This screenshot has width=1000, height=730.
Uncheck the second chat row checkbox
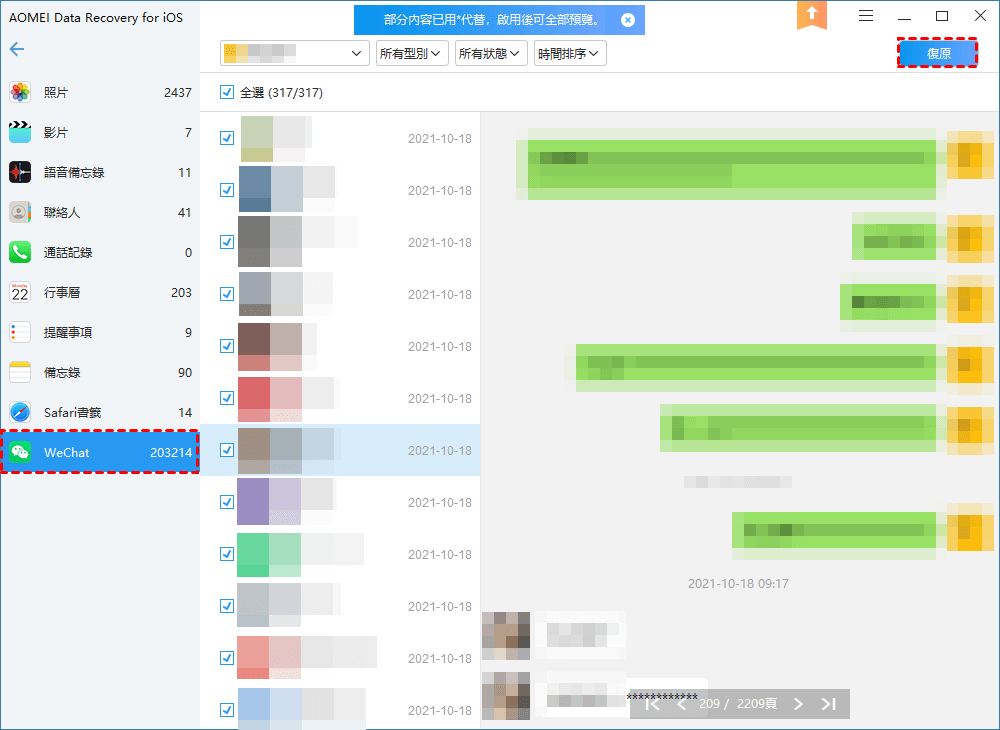click(226, 190)
